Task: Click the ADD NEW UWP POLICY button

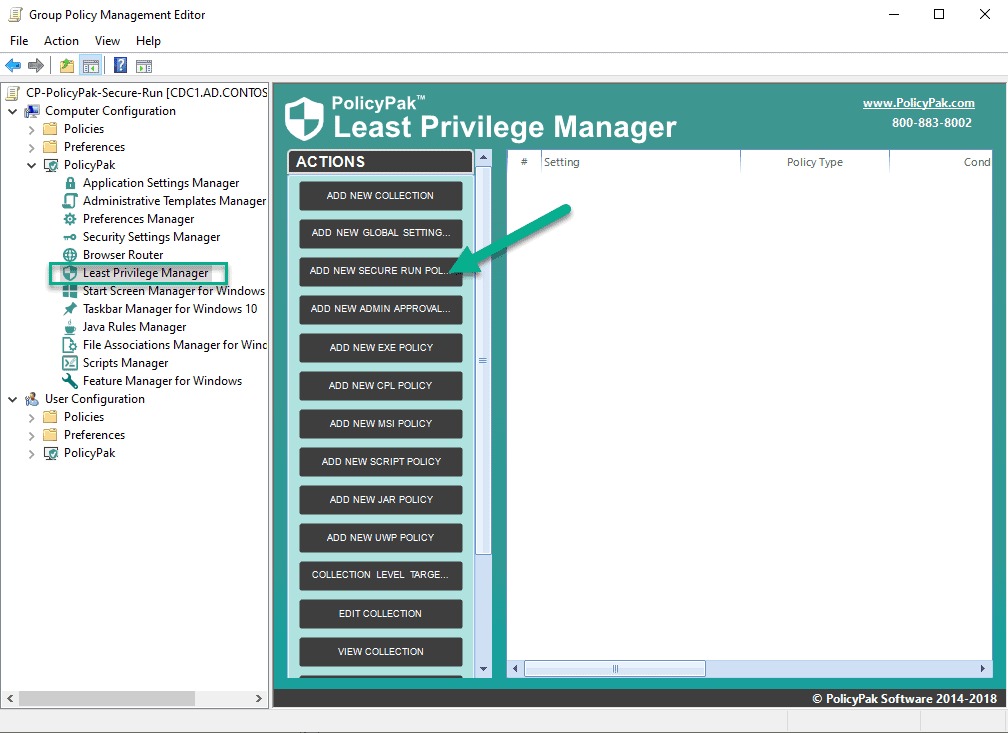Action: [381, 537]
